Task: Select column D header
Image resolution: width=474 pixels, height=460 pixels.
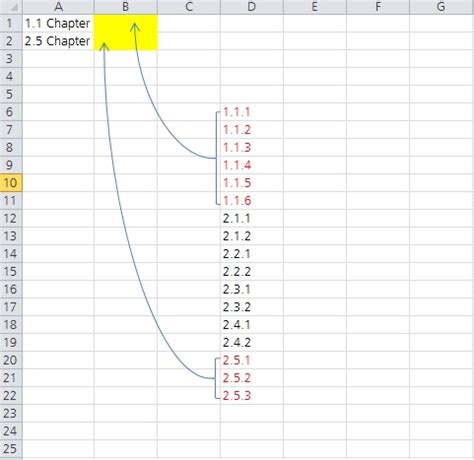Action: click(x=252, y=7)
